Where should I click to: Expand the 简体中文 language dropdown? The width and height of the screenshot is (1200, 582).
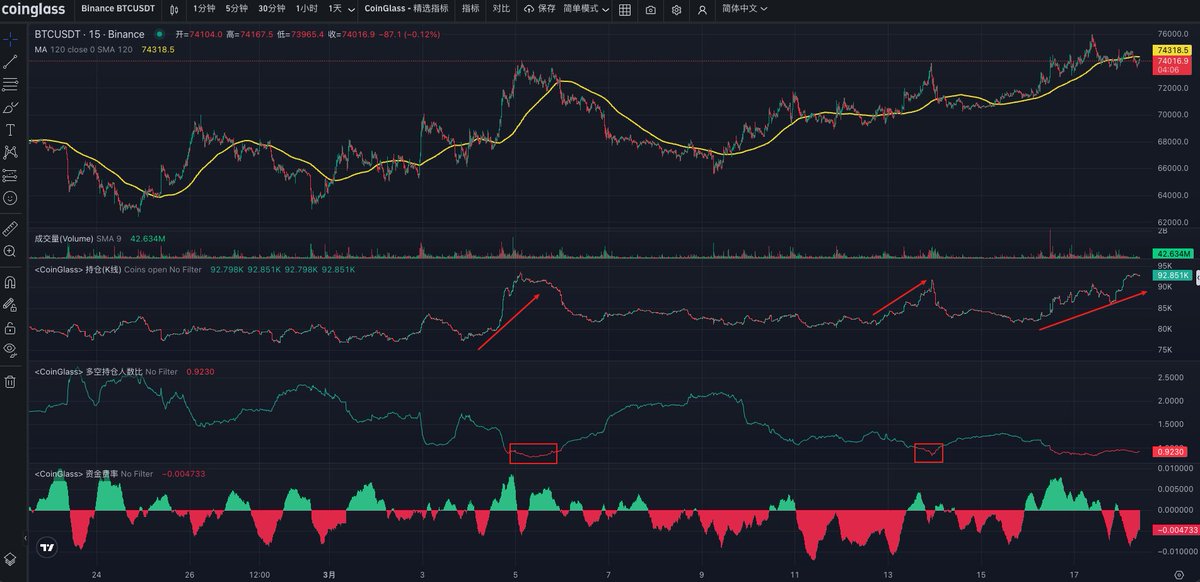coord(745,9)
